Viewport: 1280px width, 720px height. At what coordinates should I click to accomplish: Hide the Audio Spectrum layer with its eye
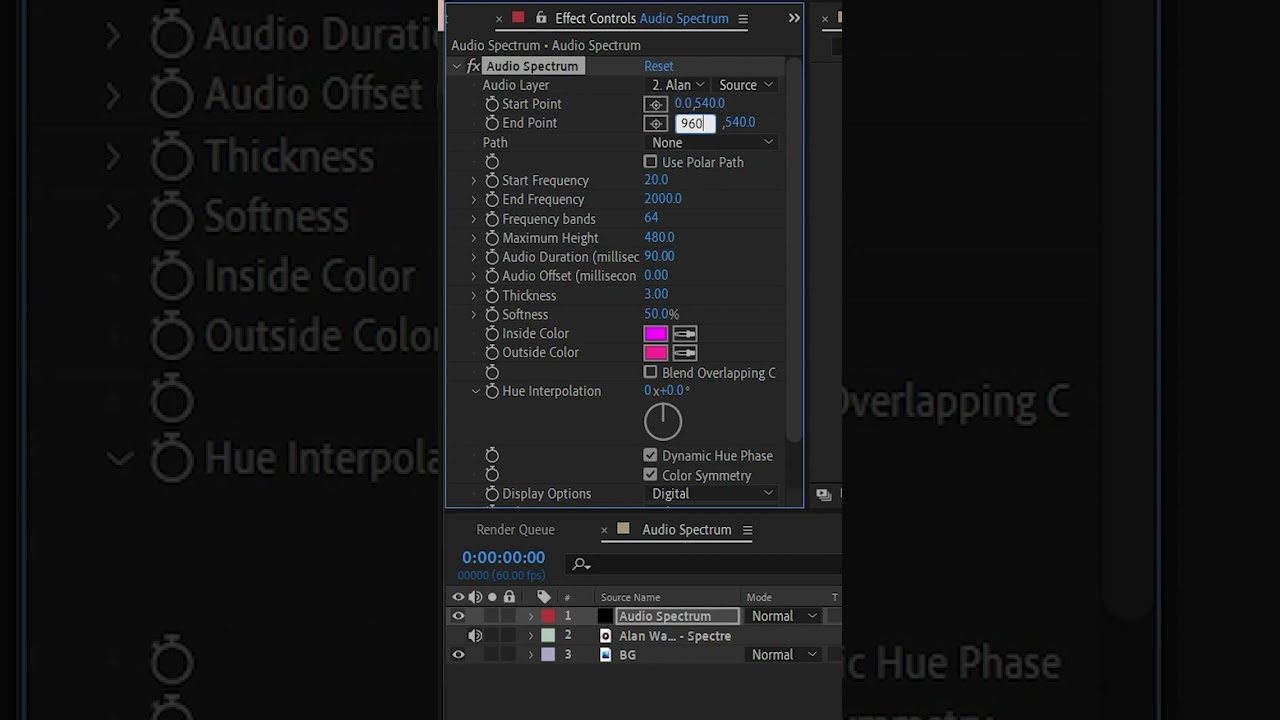click(458, 616)
